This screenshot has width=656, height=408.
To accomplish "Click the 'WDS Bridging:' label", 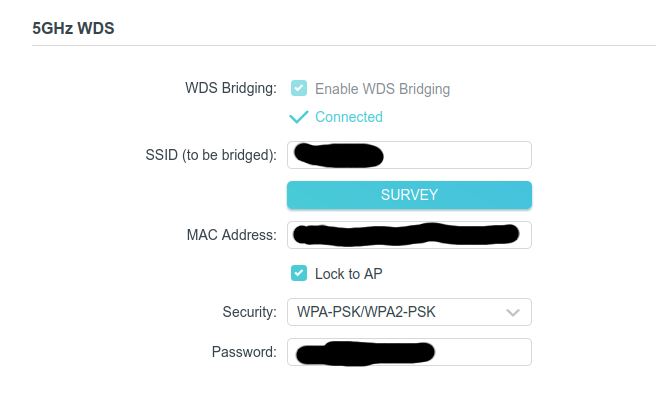I will tap(230, 89).
